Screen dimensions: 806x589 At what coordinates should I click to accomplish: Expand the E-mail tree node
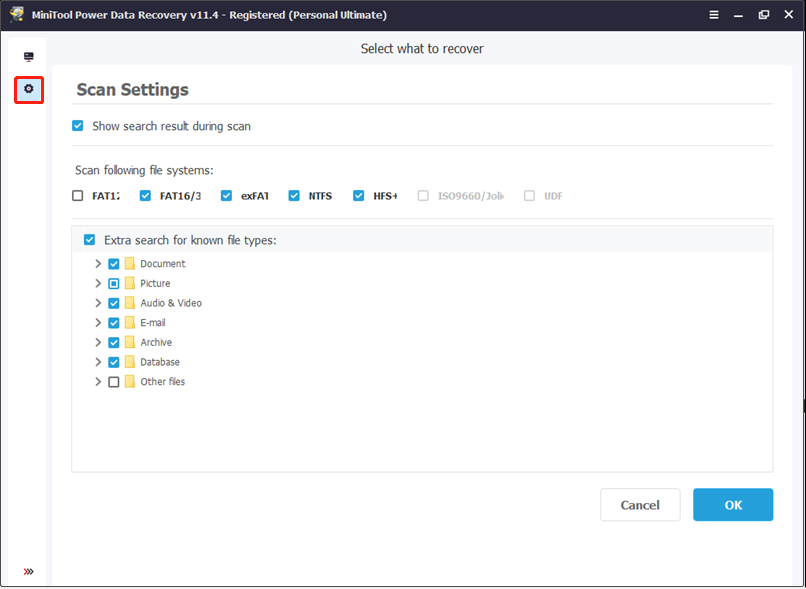point(98,323)
